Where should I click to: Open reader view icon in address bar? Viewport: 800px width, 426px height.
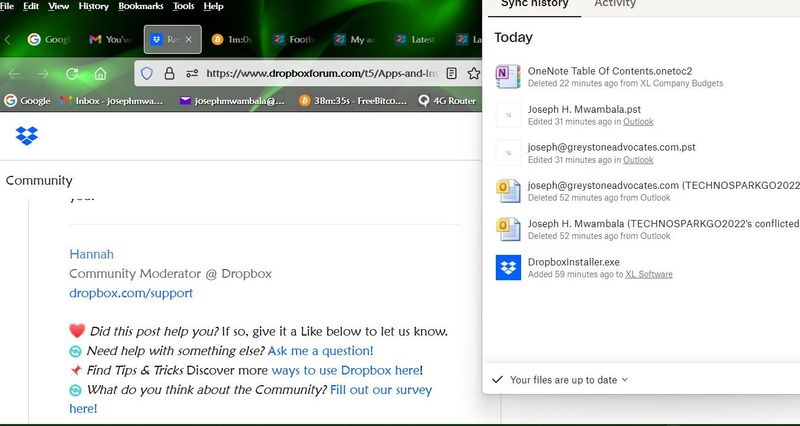(x=452, y=73)
